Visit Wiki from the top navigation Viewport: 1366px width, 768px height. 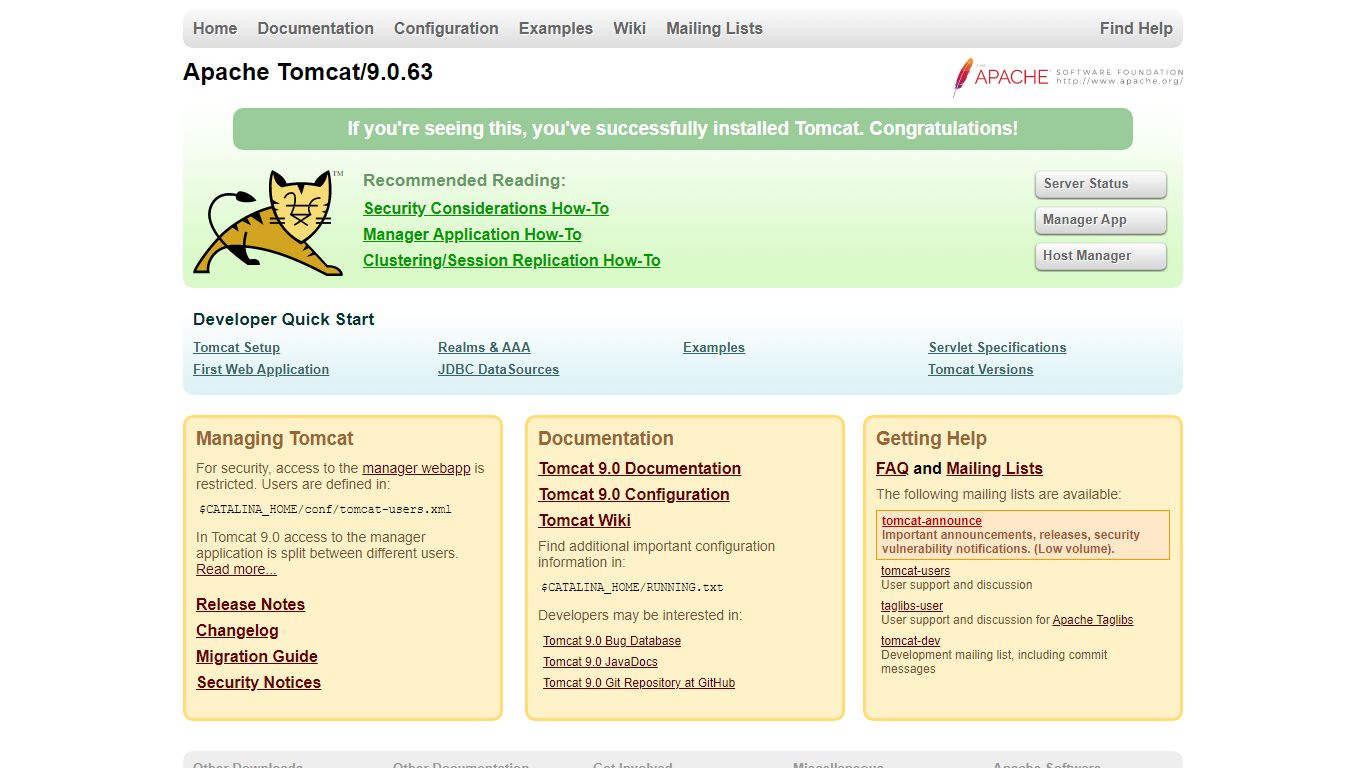pos(630,28)
